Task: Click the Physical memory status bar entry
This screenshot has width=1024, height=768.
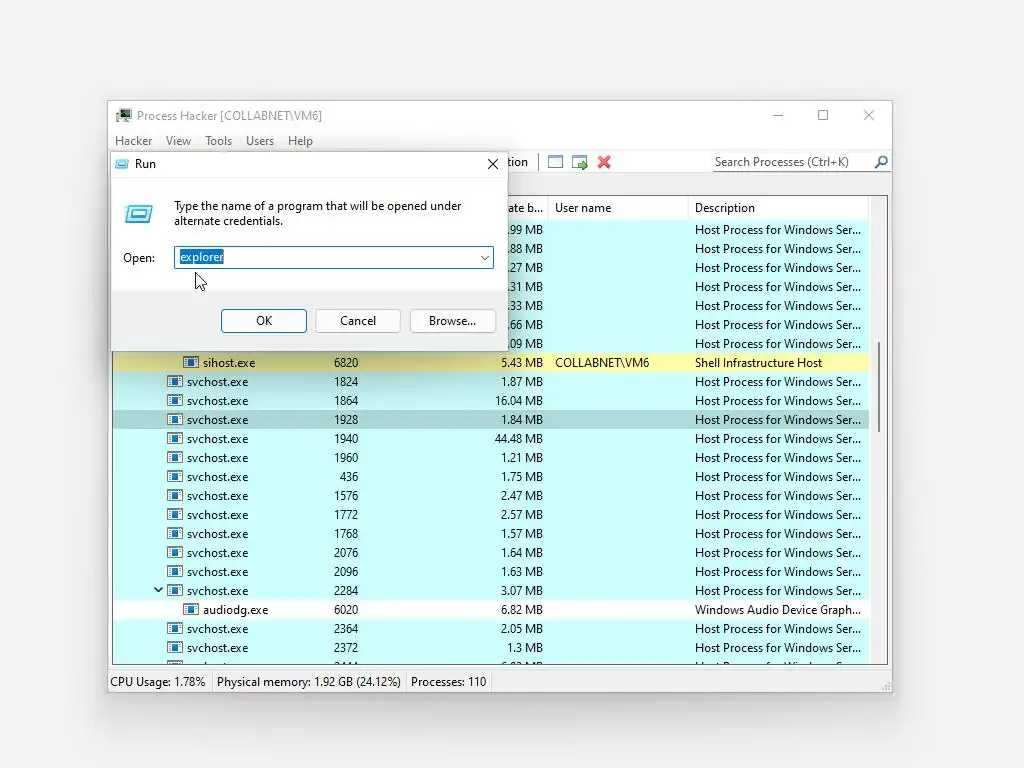Action: (x=308, y=682)
